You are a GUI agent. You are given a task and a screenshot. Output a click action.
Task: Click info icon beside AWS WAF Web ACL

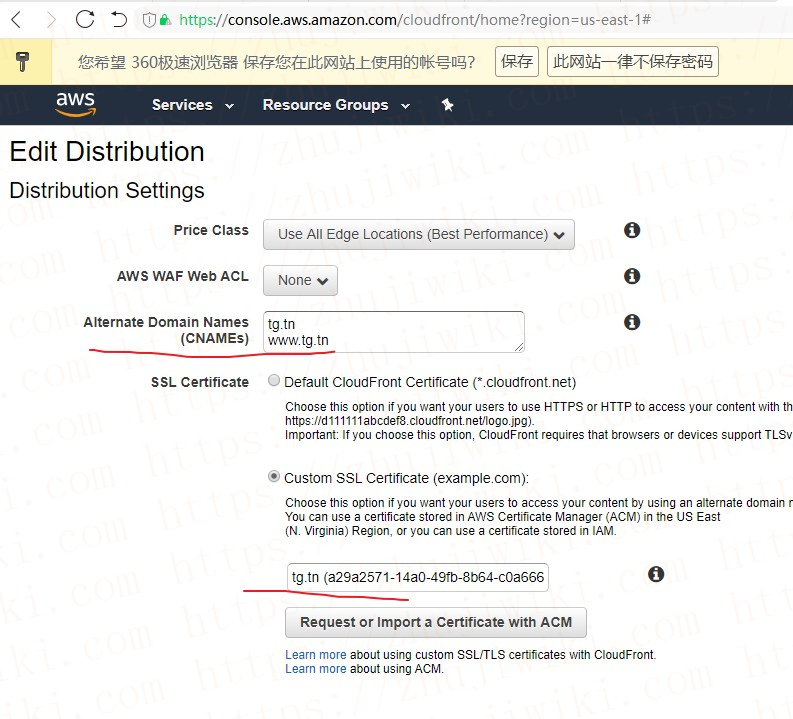click(x=632, y=276)
